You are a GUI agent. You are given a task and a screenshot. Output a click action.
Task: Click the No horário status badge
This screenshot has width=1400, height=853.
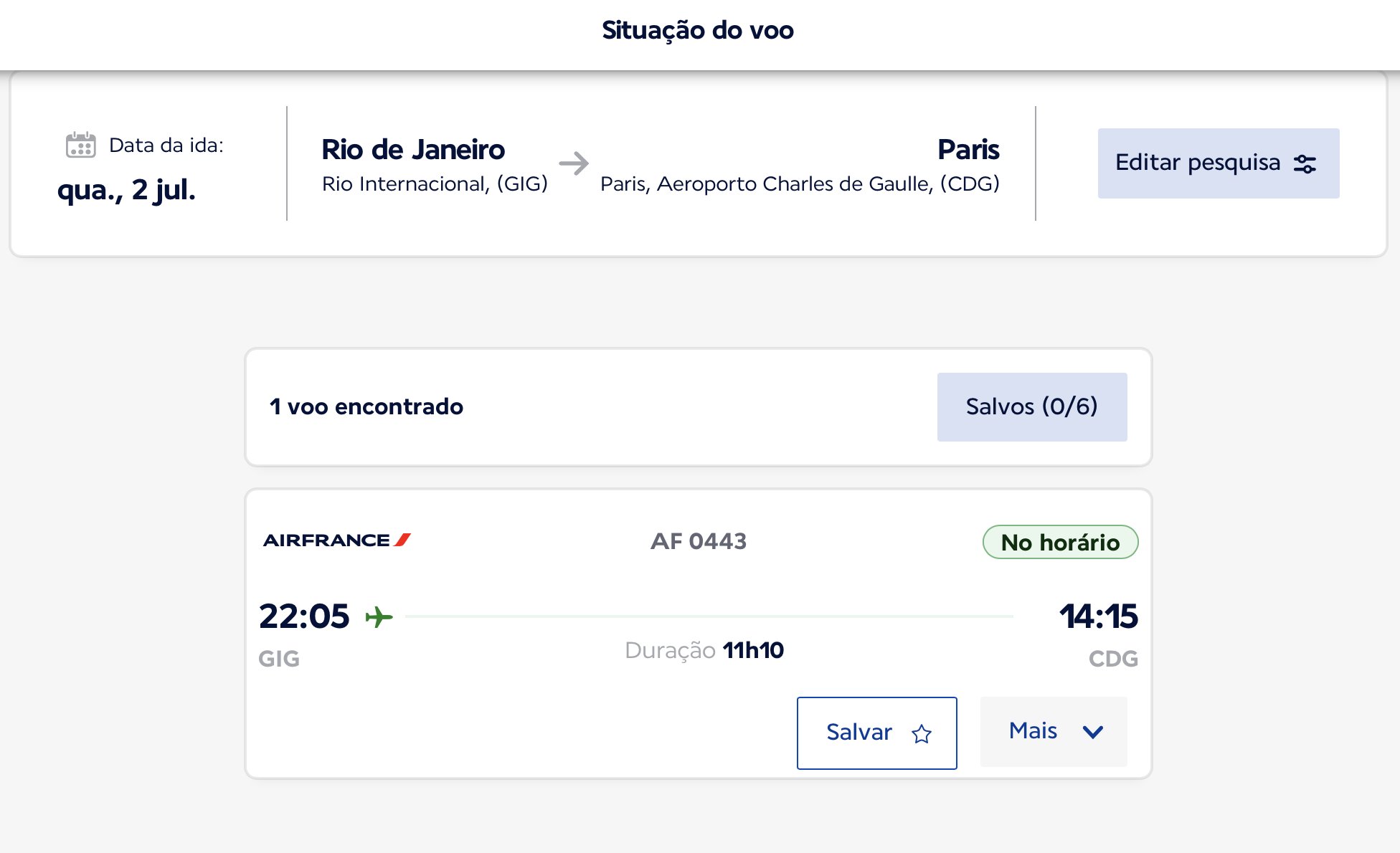pos(1060,542)
